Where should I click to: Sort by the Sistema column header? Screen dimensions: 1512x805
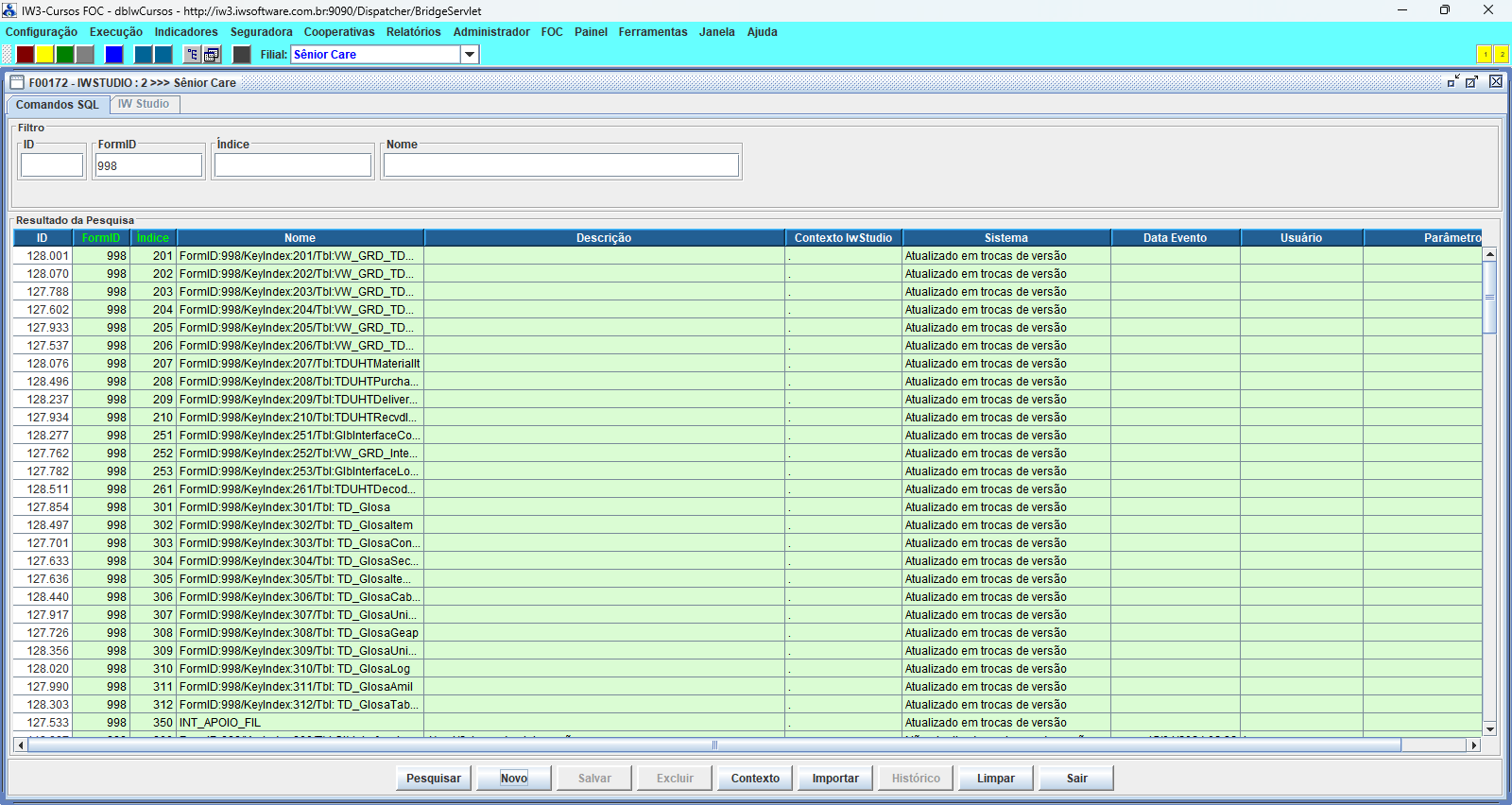(x=1006, y=238)
